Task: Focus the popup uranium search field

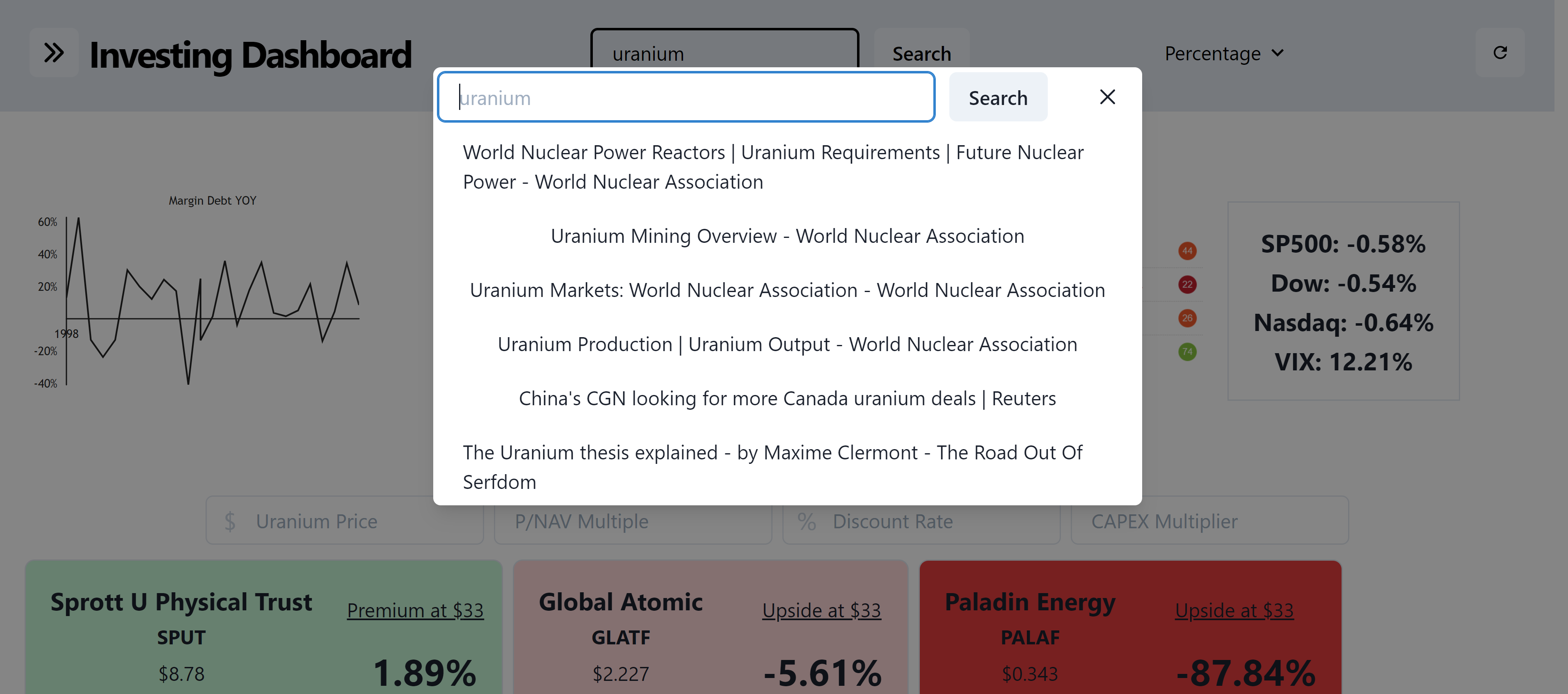Action: [686, 97]
